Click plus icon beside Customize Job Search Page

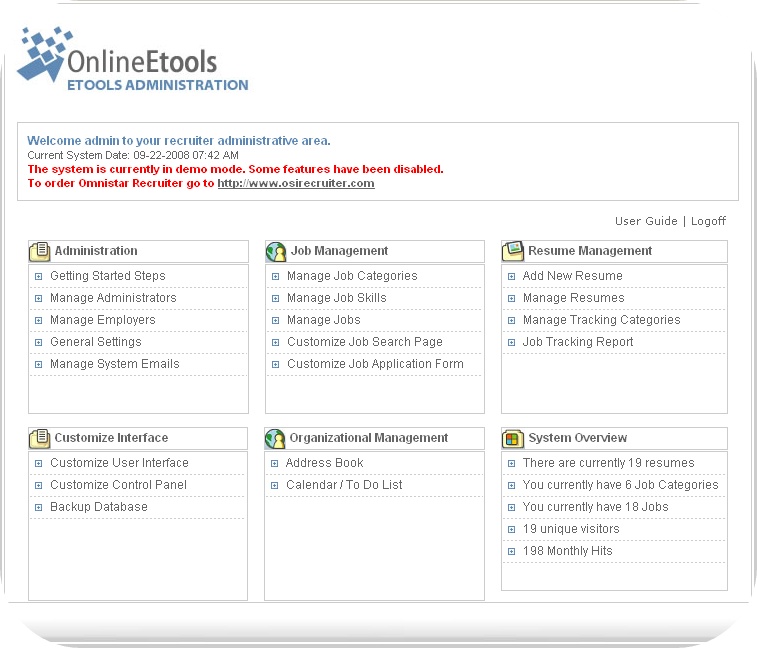pos(275,343)
